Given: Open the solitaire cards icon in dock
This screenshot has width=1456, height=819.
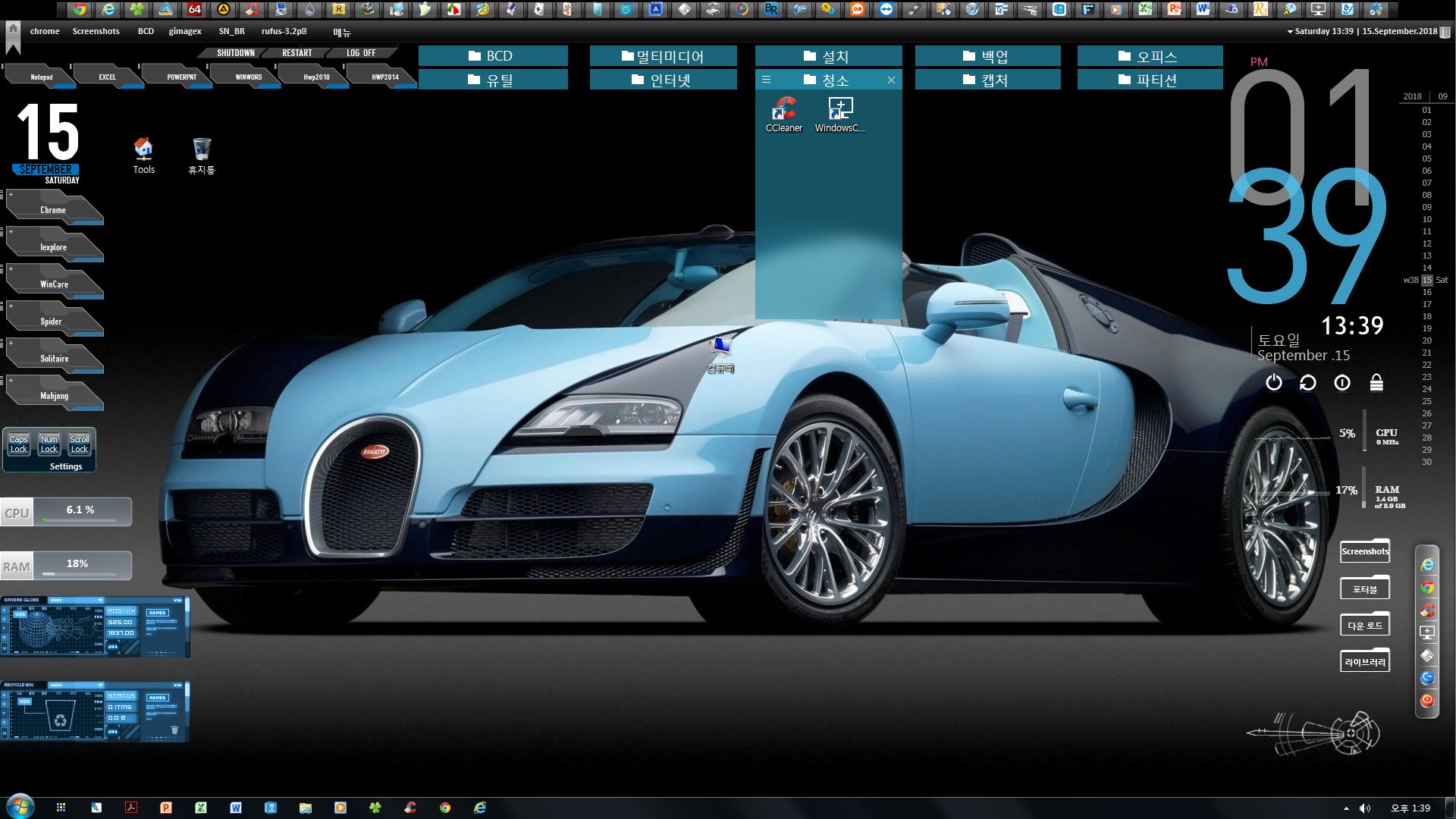Looking at the screenshot, I should pos(538,10).
